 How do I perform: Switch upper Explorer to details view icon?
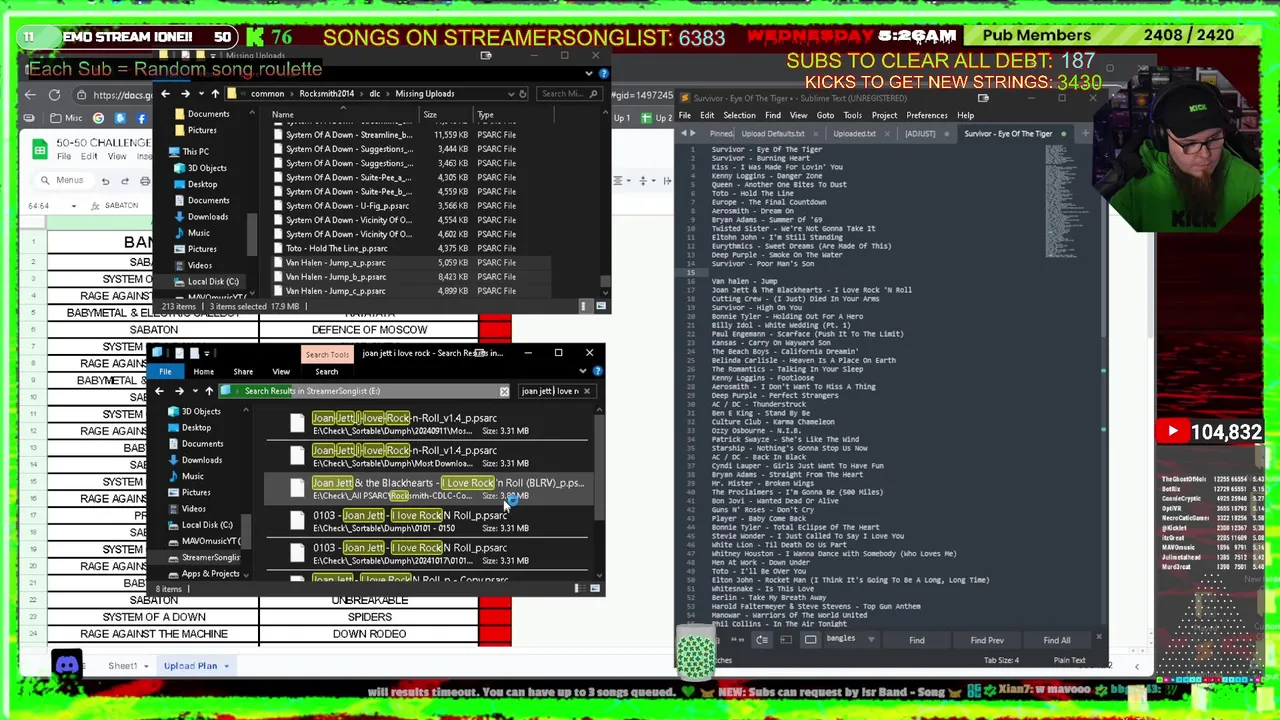tap(585, 306)
